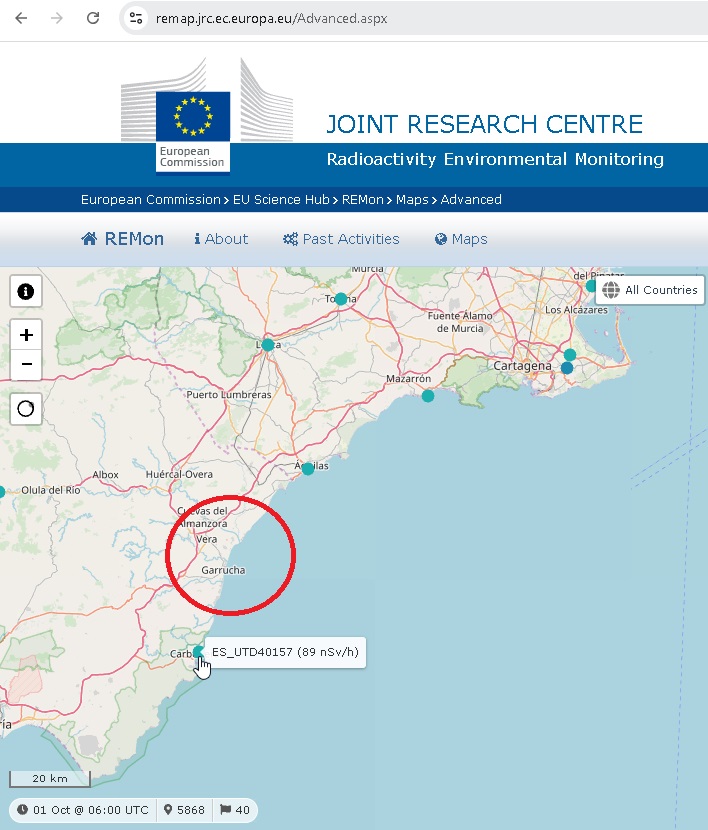Screen dimensions: 708x830
Task: Click the station marker at Águilas
Action: tap(308, 468)
